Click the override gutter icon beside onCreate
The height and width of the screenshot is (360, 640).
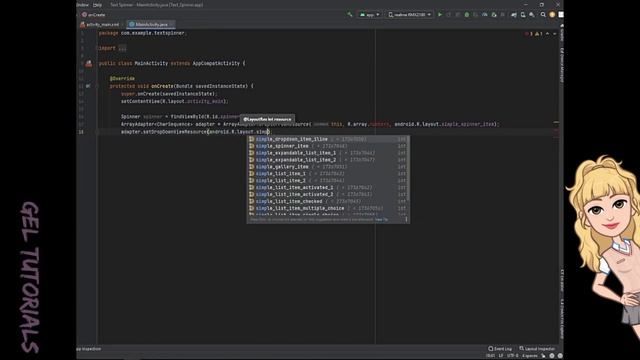[x=88, y=86]
